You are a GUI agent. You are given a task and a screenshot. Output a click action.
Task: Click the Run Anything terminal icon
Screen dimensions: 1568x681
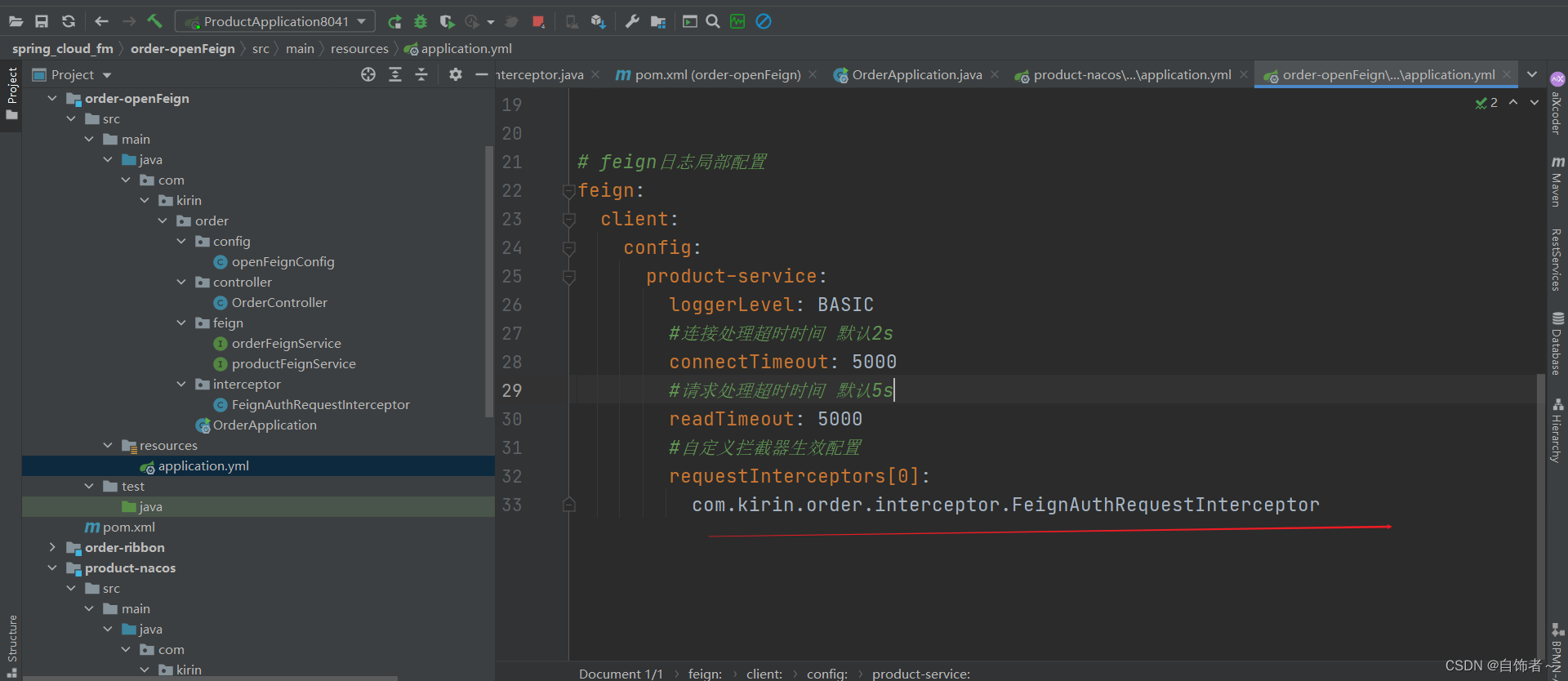point(690,21)
